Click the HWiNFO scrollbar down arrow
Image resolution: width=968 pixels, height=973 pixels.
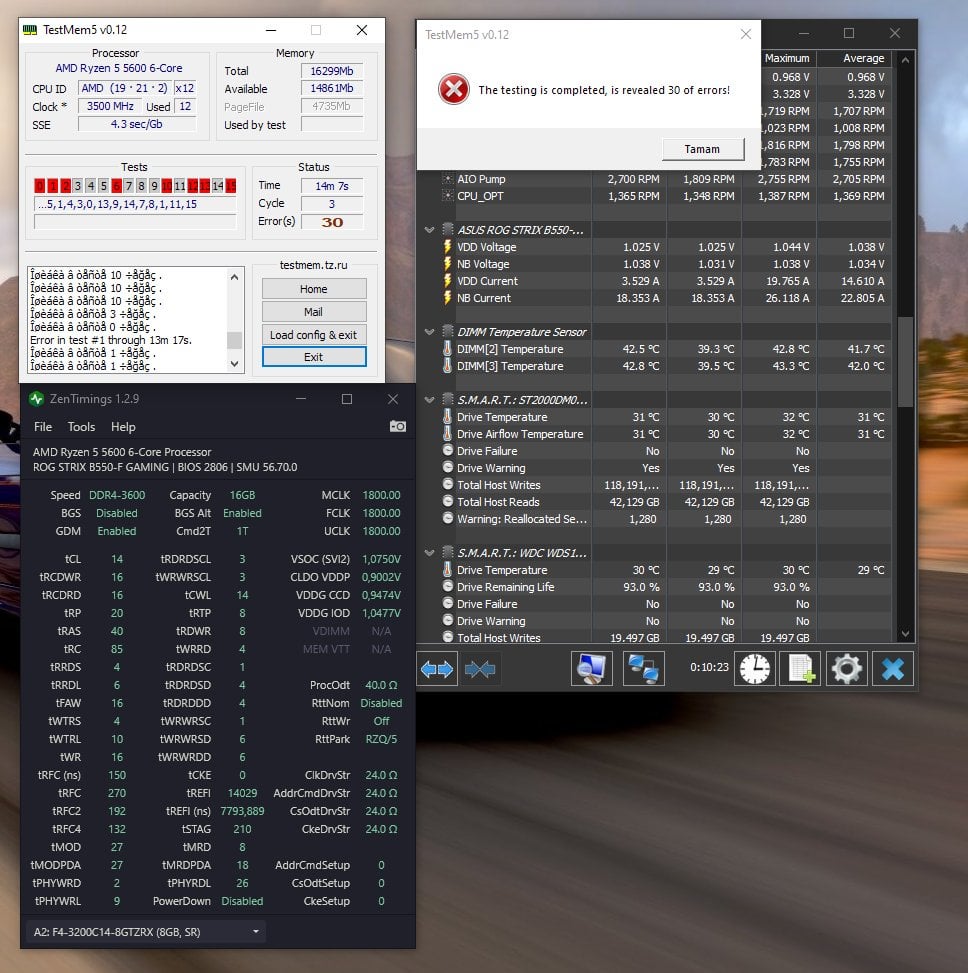(x=905, y=634)
